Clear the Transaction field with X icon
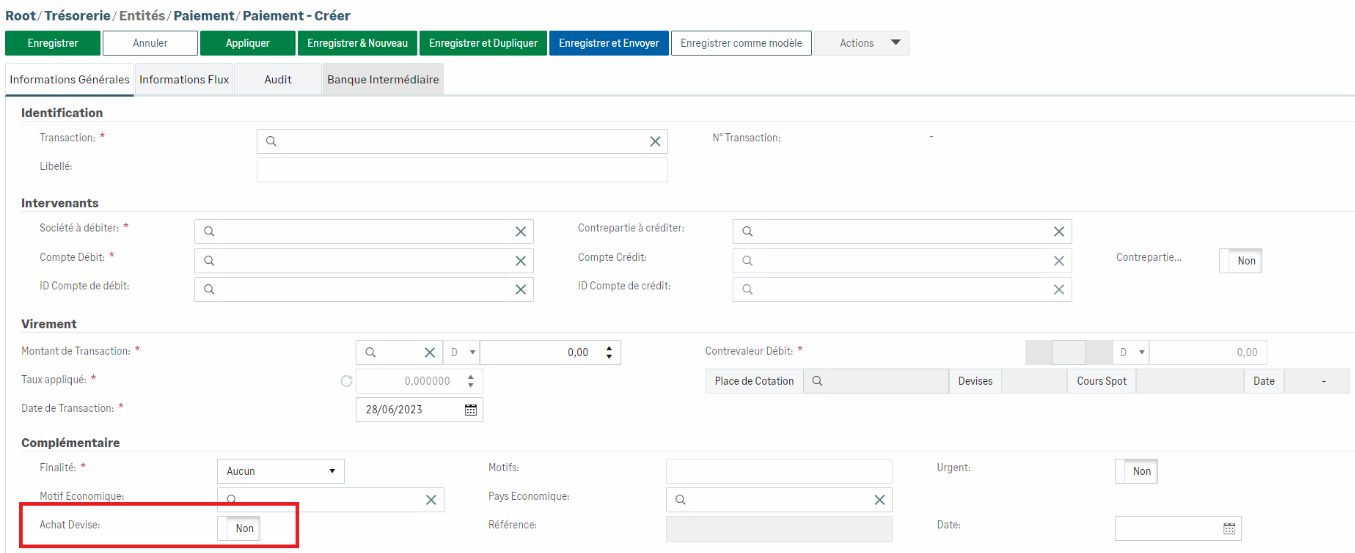Screen dimensions: 1355x553 655,142
